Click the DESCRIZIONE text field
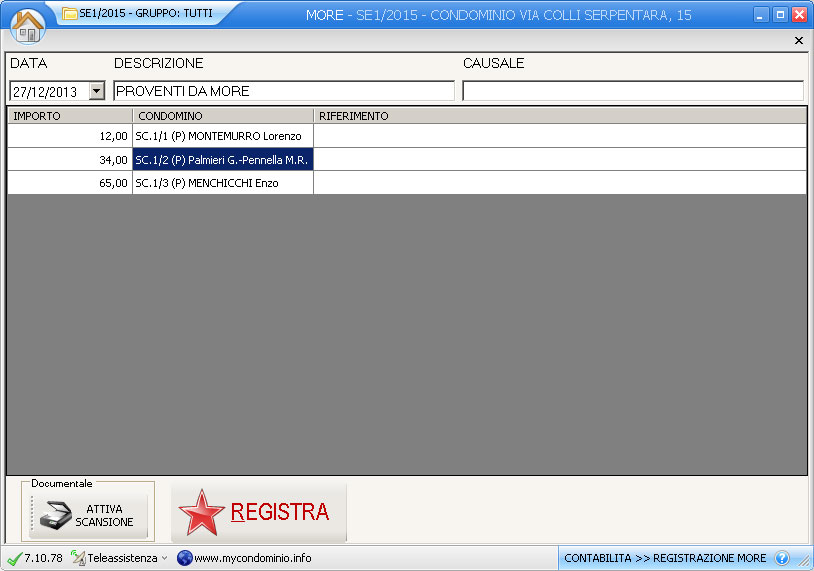This screenshot has width=814, height=571. [284, 91]
